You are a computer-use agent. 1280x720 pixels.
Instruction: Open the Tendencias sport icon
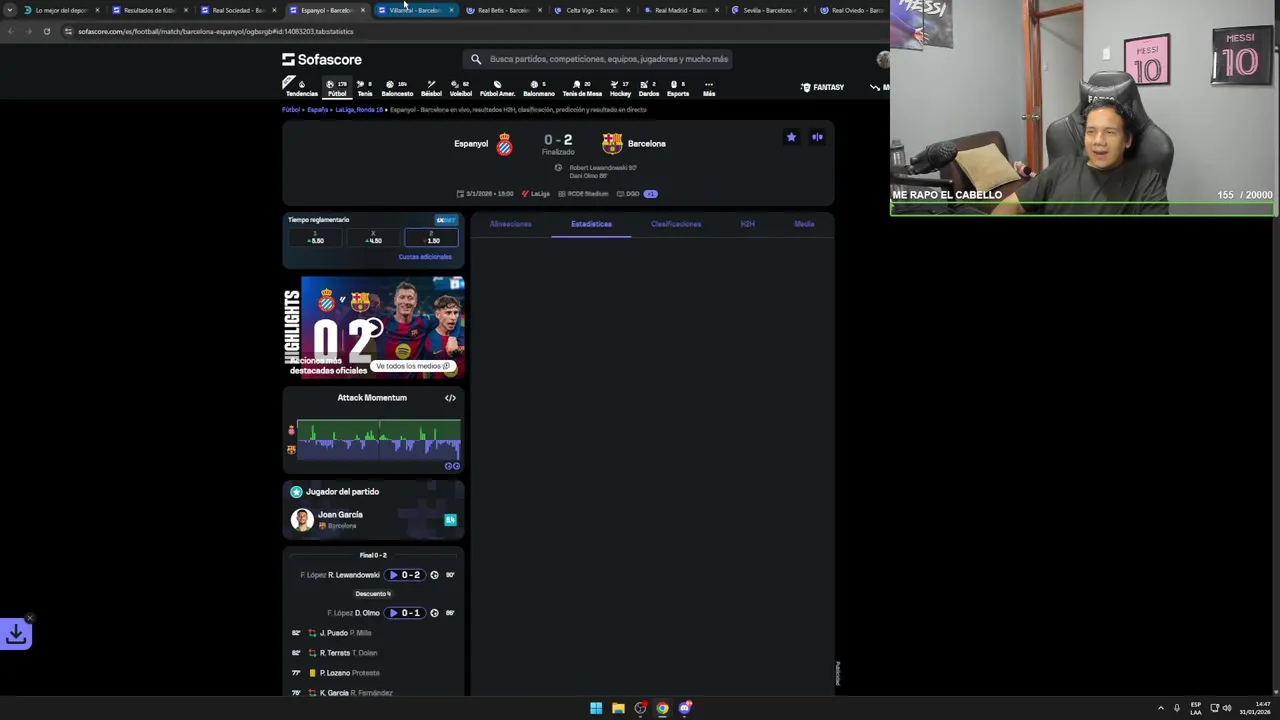point(301,88)
